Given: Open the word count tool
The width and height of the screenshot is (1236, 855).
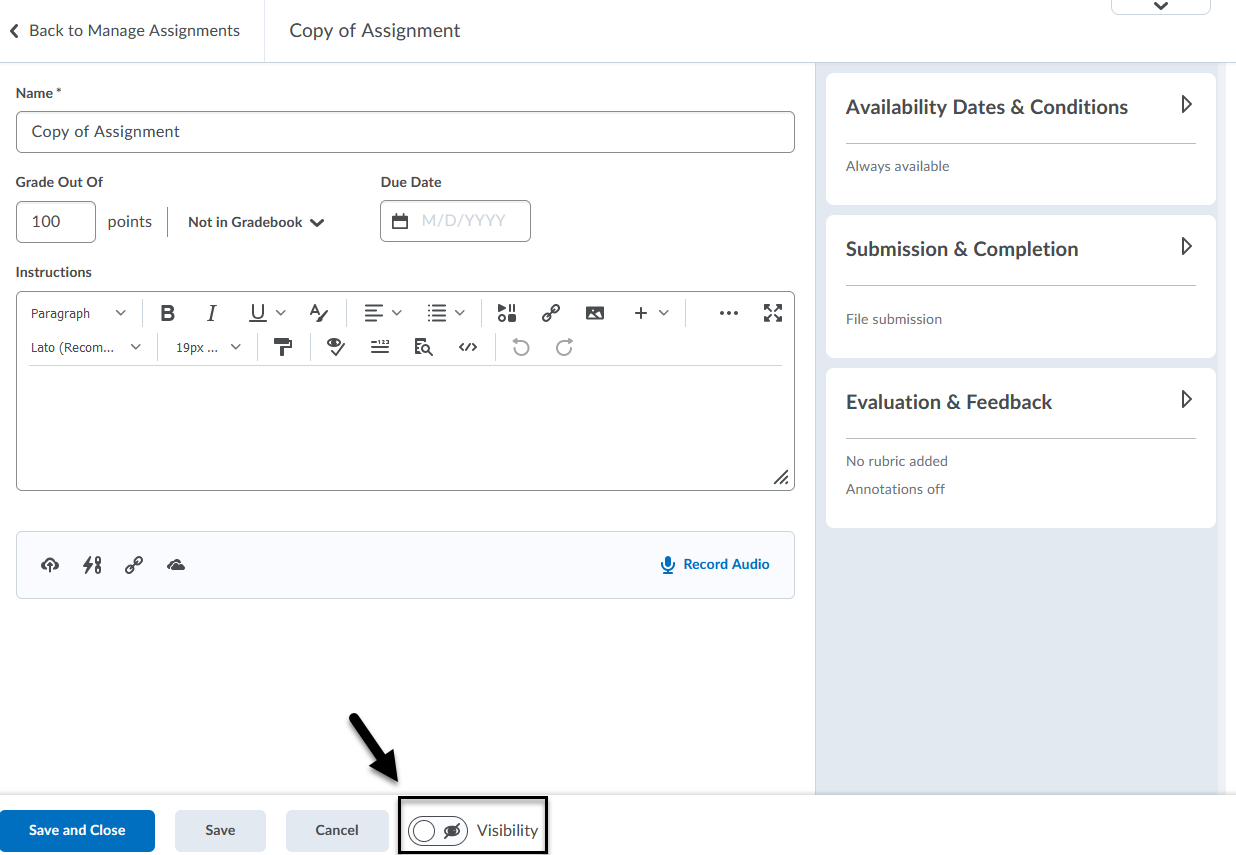Looking at the screenshot, I should (x=380, y=347).
